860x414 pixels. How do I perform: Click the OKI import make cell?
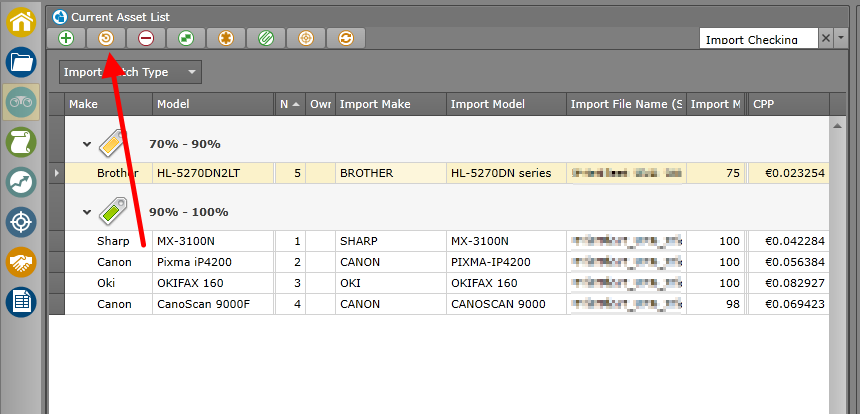(391, 283)
